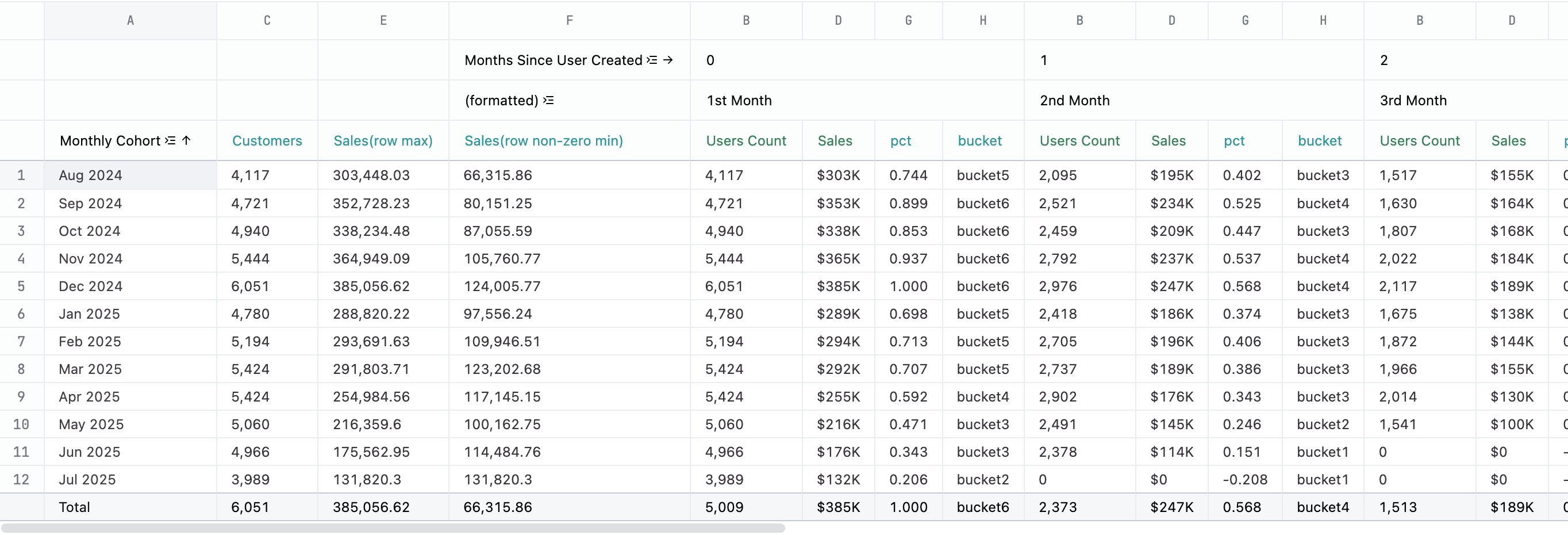Click the 1st Month group header
The image size is (1568, 535).
tap(739, 101)
